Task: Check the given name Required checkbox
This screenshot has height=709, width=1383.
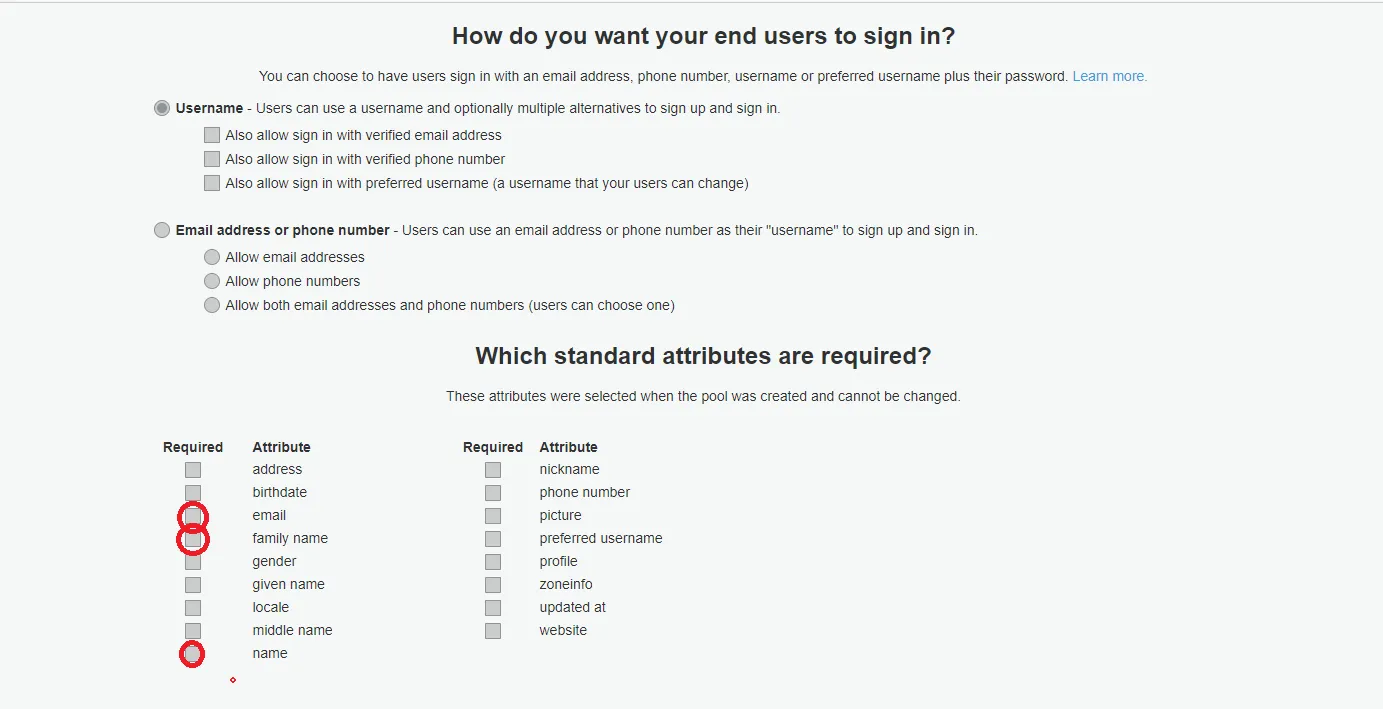Action: click(193, 585)
